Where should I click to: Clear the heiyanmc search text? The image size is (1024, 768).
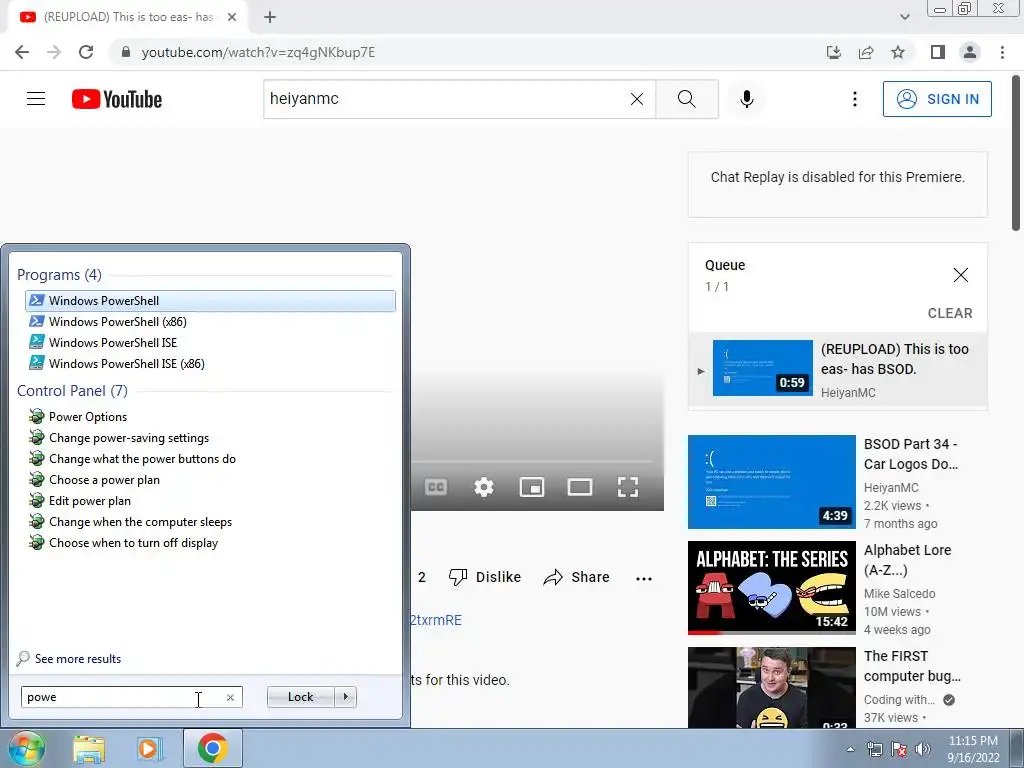click(637, 99)
